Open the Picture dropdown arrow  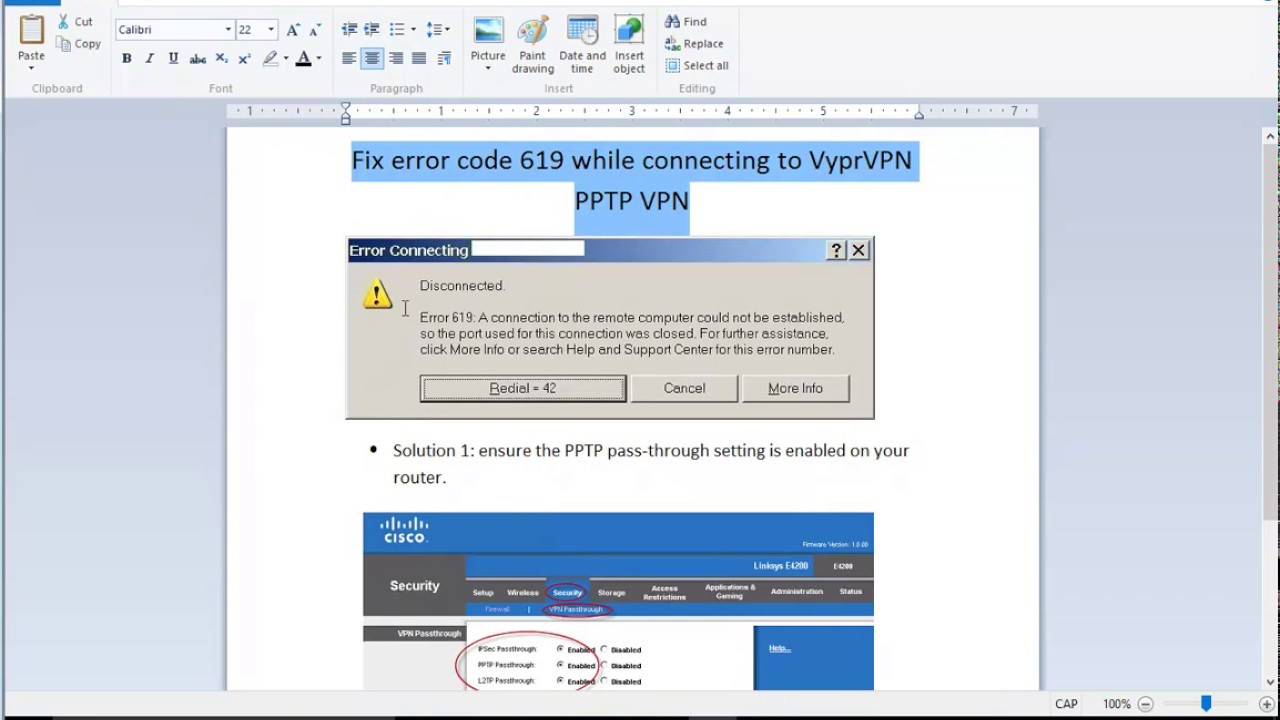point(488,69)
